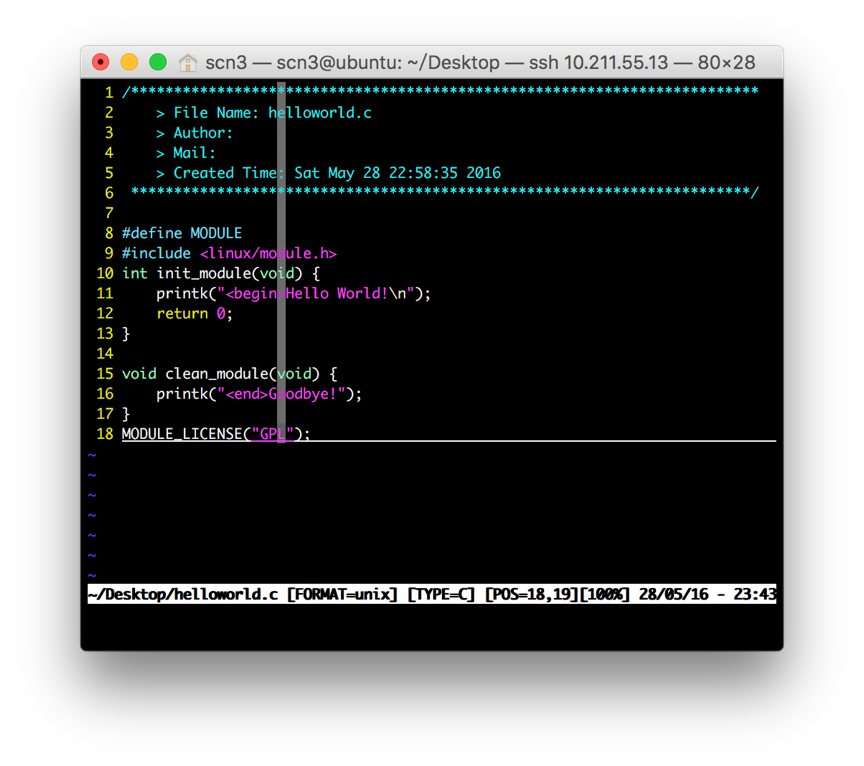The width and height of the screenshot is (864, 766).
Task: Minimize the terminal with yellow button
Action: tap(129, 62)
